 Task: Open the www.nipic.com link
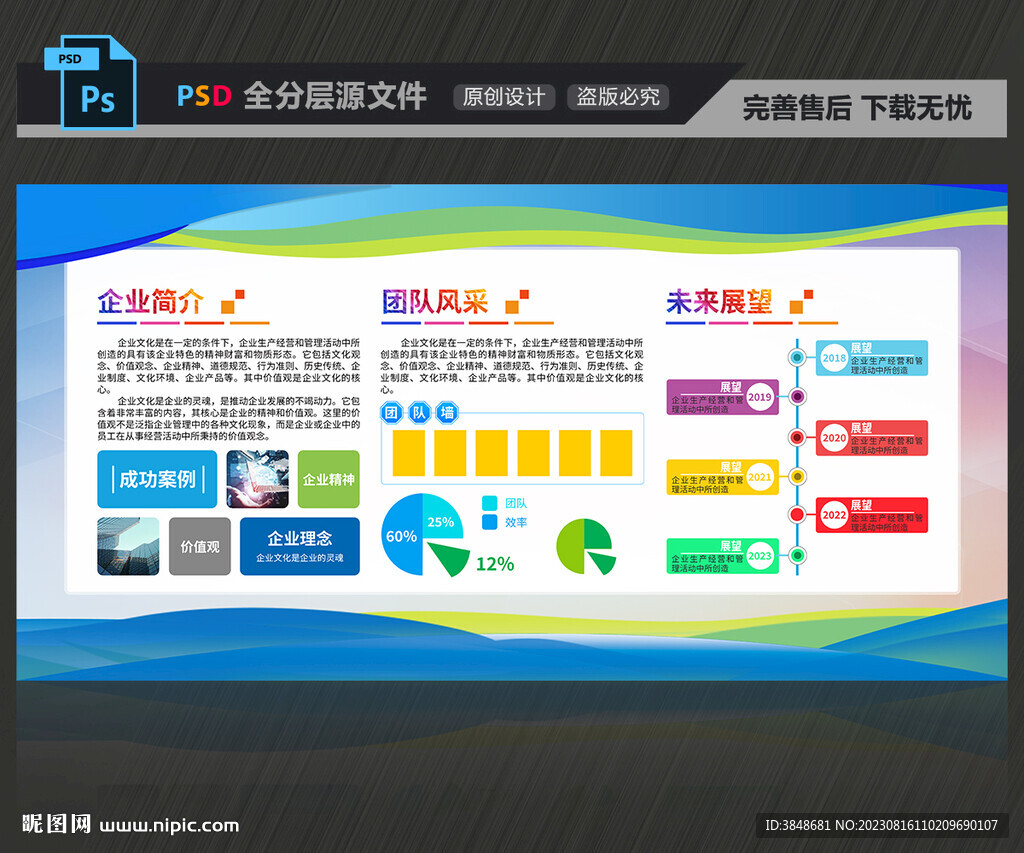[169, 826]
